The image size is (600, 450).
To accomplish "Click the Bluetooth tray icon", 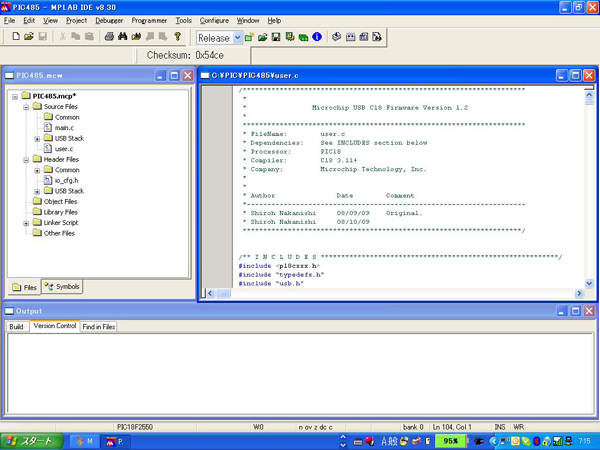I will [537, 442].
